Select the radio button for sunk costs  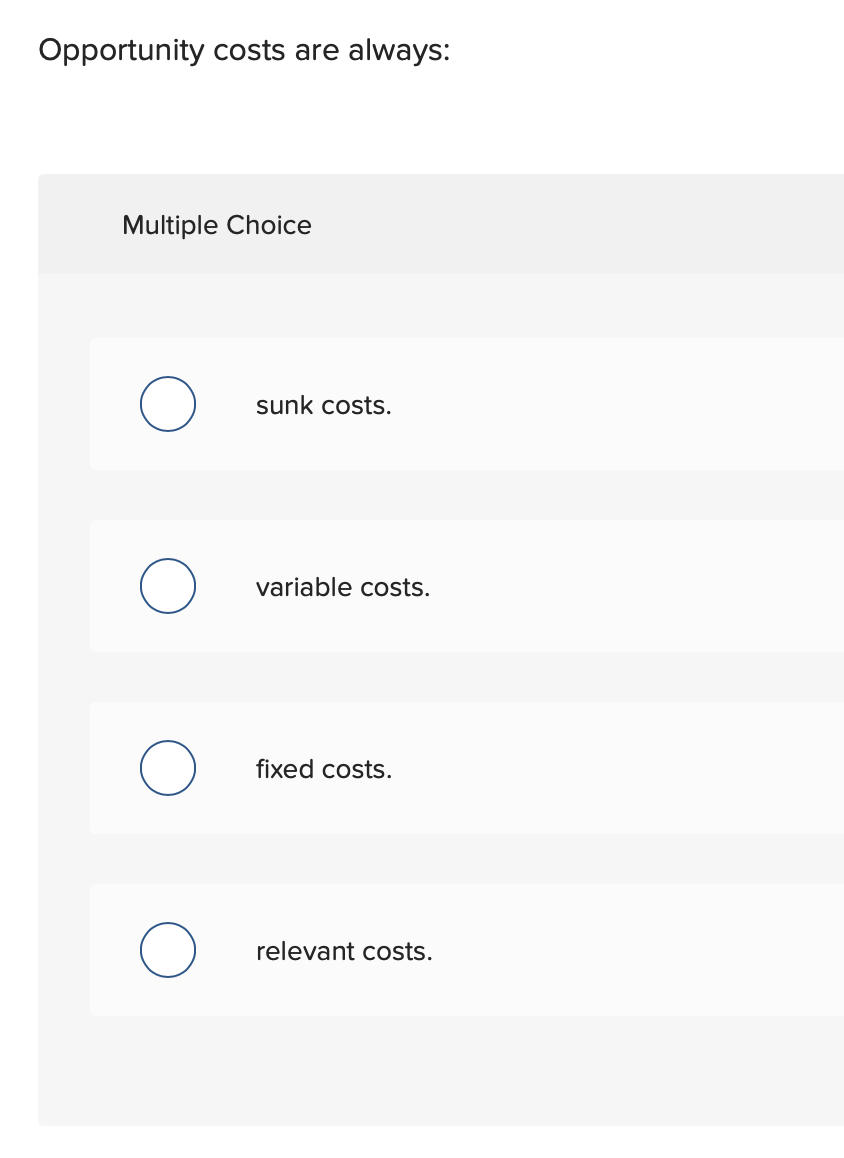(x=167, y=404)
